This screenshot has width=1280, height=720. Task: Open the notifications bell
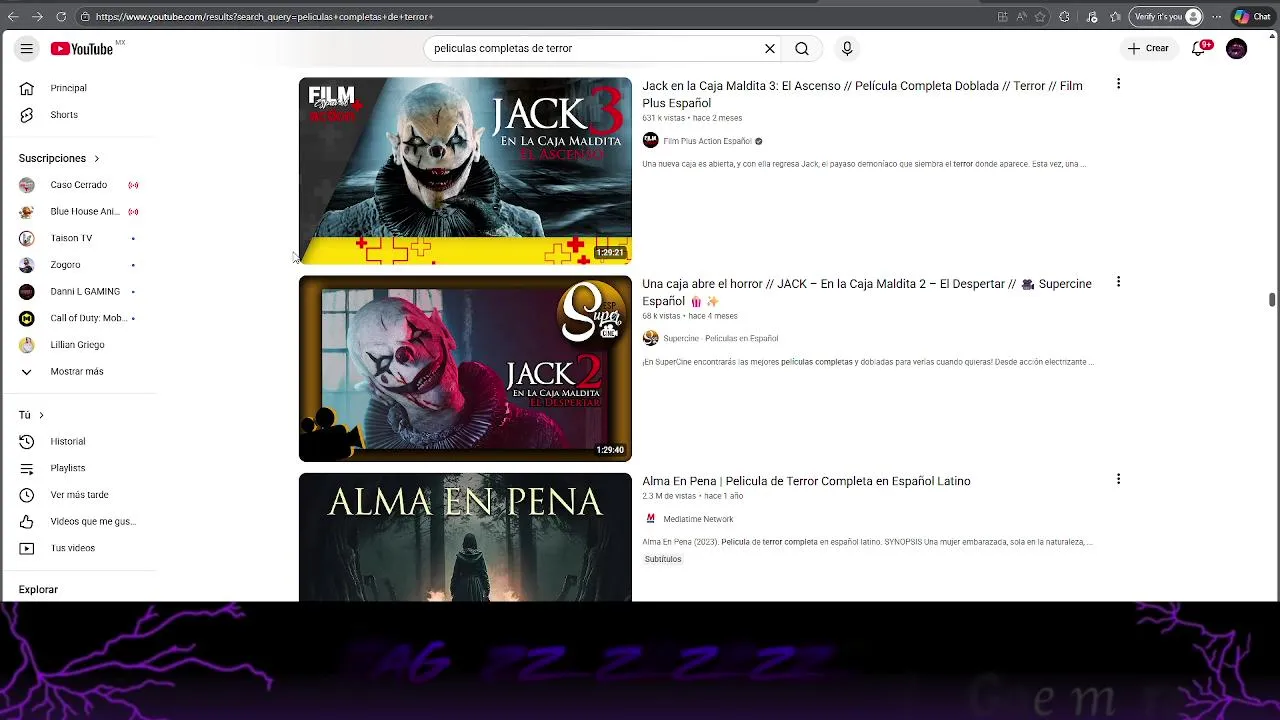click(x=1199, y=48)
